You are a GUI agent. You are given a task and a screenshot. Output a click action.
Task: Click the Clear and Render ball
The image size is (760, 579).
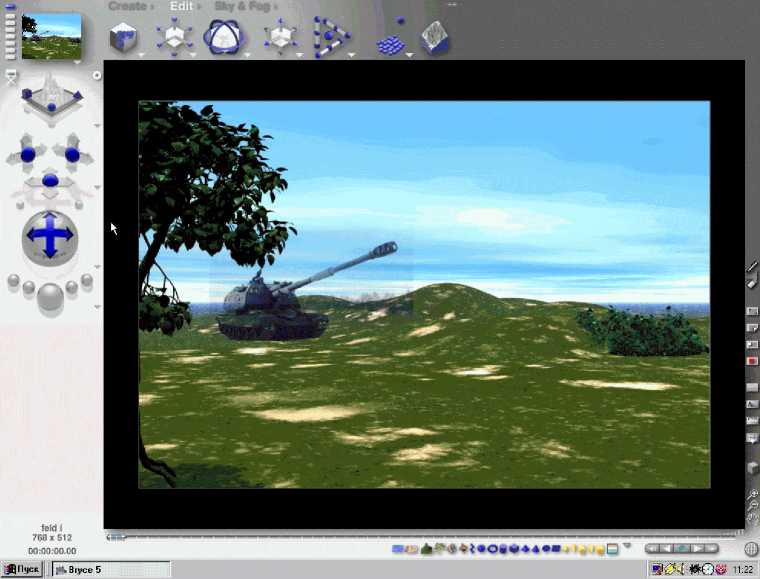pyautogui.click(x=87, y=280)
